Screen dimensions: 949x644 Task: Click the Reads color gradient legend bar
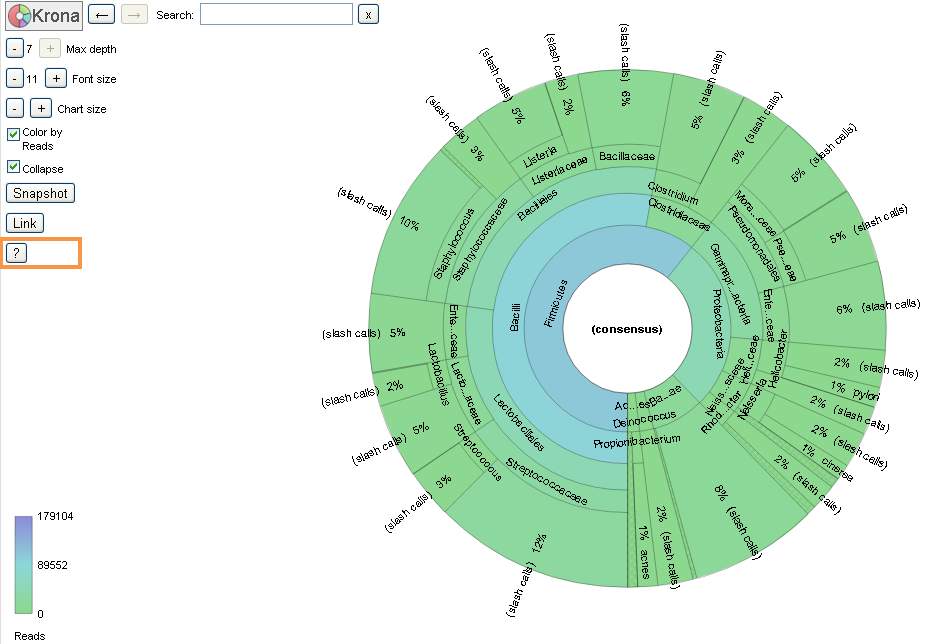coord(23,565)
